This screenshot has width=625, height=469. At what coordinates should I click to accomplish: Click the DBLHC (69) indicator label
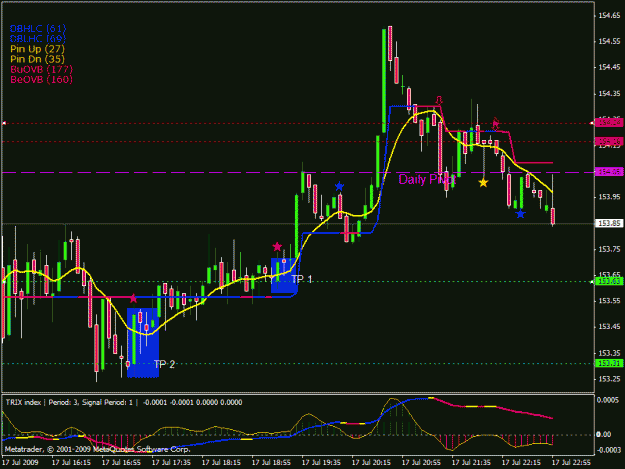tap(38, 39)
